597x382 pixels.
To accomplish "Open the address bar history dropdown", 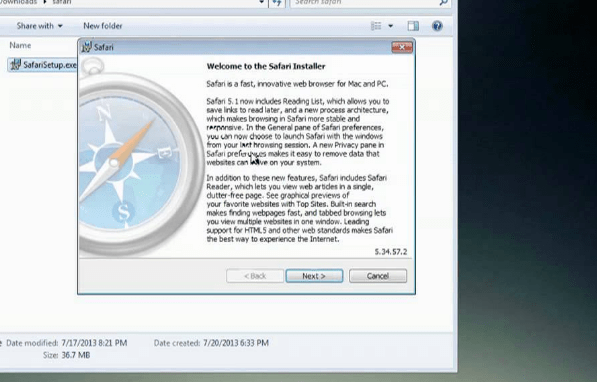I will pyautogui.click(x=262, y=3).
